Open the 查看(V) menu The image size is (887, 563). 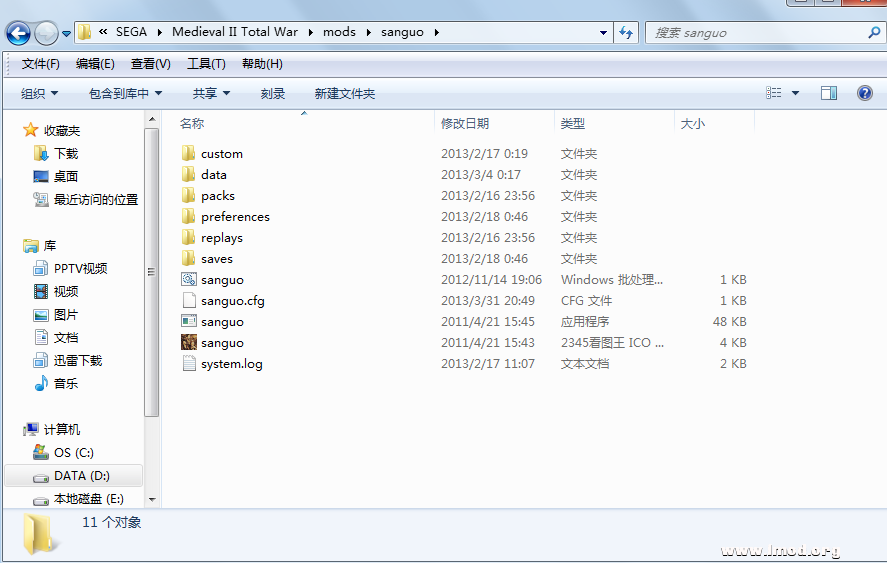pos(150,64)
